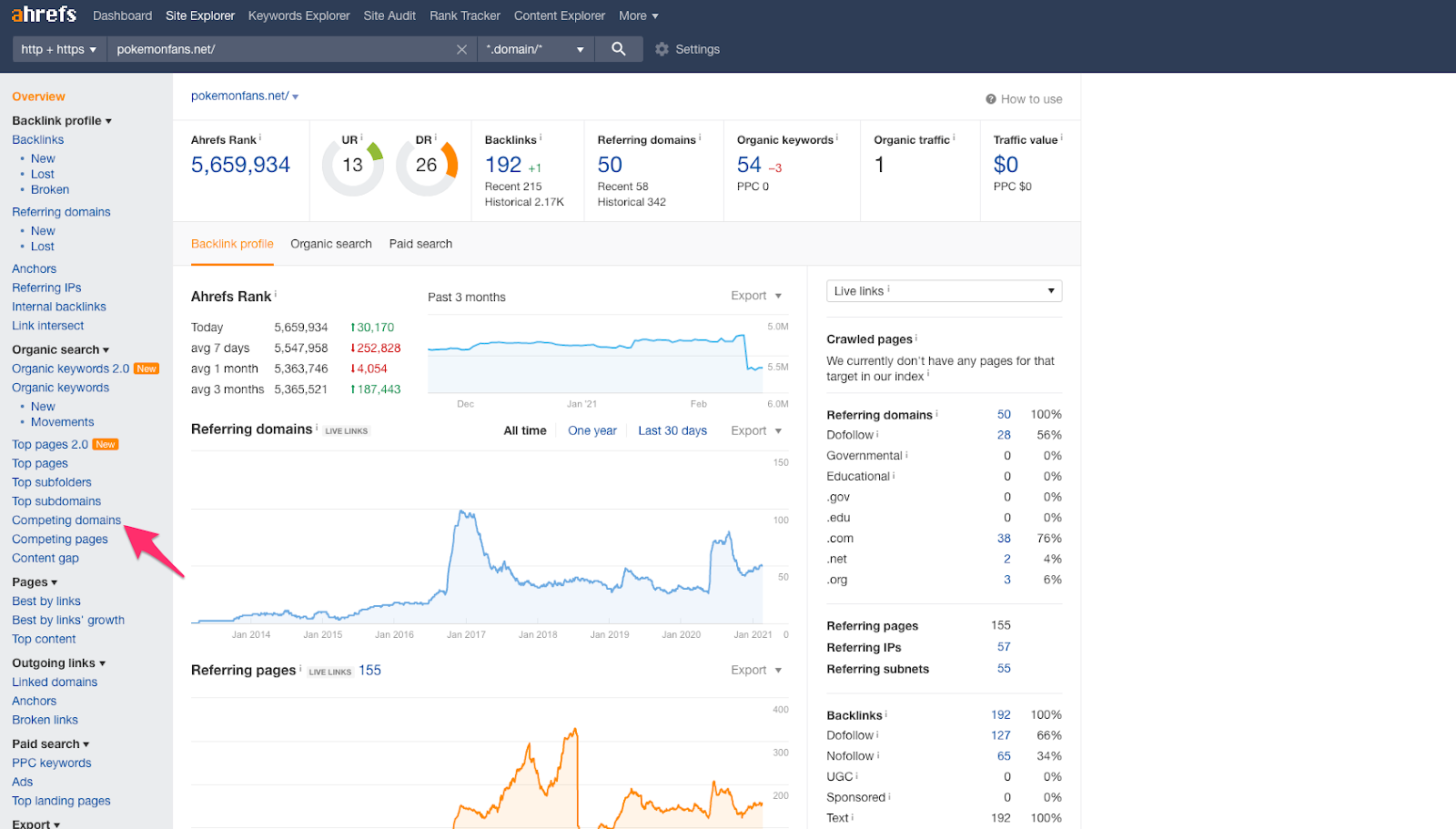Click the info icon beside Ahrefs Rank heading
1456x829 pixels.
pos(276,294)
